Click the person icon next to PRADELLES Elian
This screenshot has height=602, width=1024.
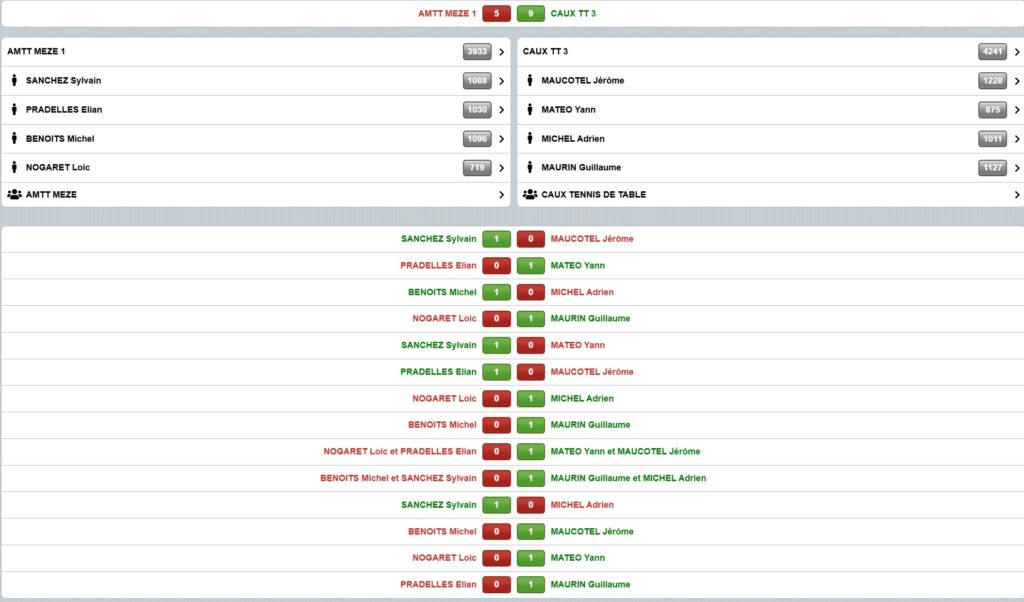pos(15,110)
